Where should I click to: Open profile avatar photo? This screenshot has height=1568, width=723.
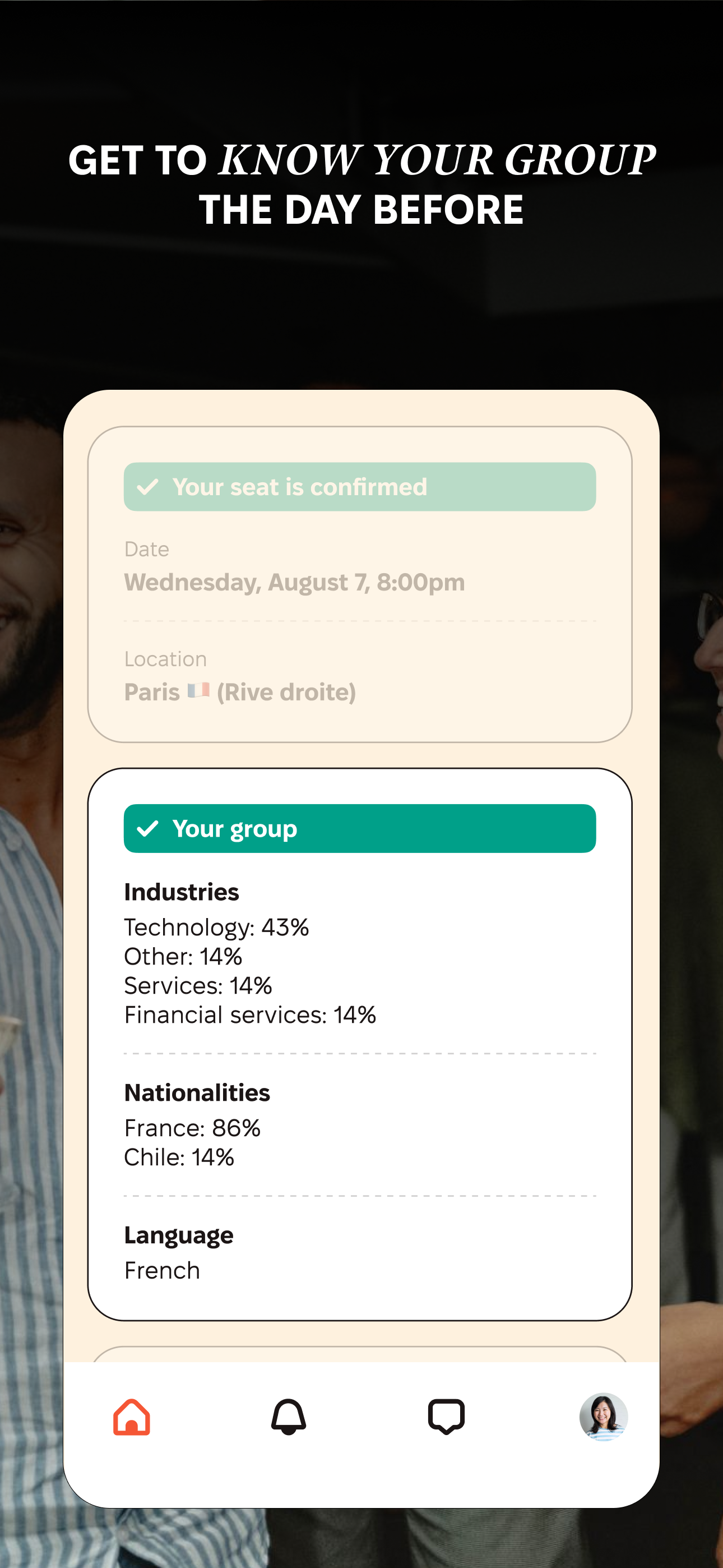click(x=602, y=1417)
